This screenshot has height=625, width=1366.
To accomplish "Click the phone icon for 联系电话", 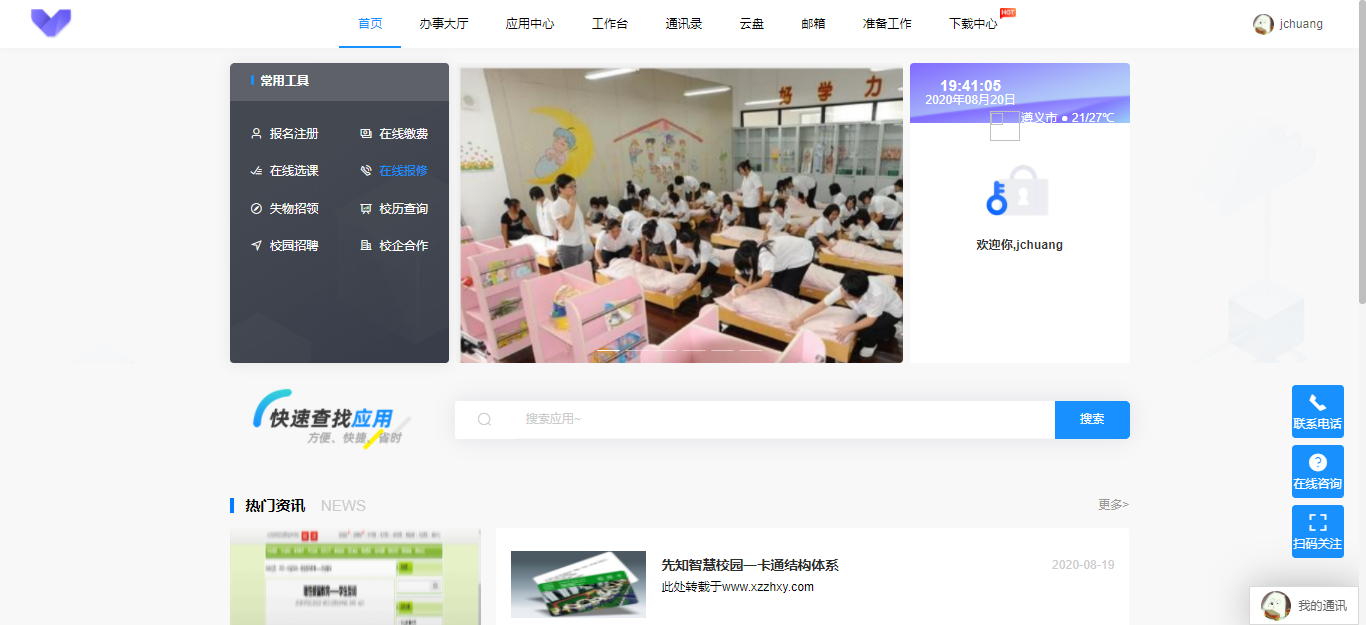I will point(1317,403).
